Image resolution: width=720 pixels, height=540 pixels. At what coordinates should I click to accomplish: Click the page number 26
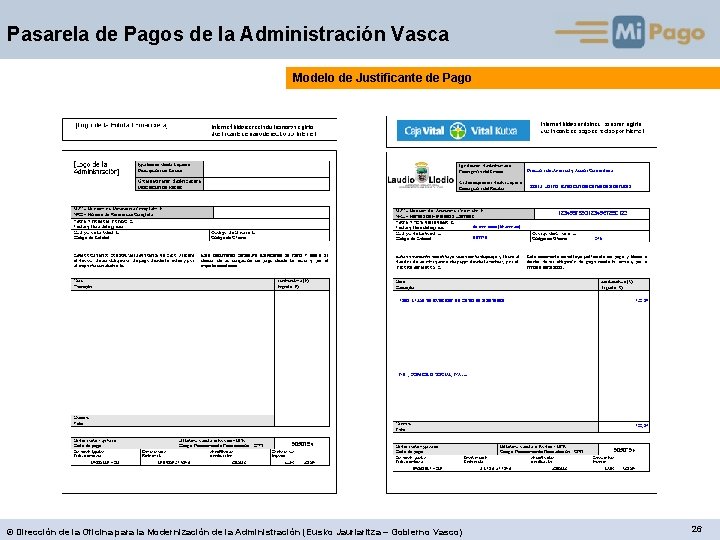(696, 529)
